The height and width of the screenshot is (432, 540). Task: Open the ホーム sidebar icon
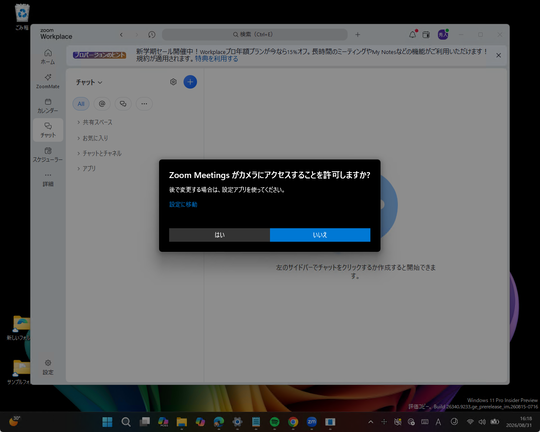pyautogui.click(x=48, y=56)
